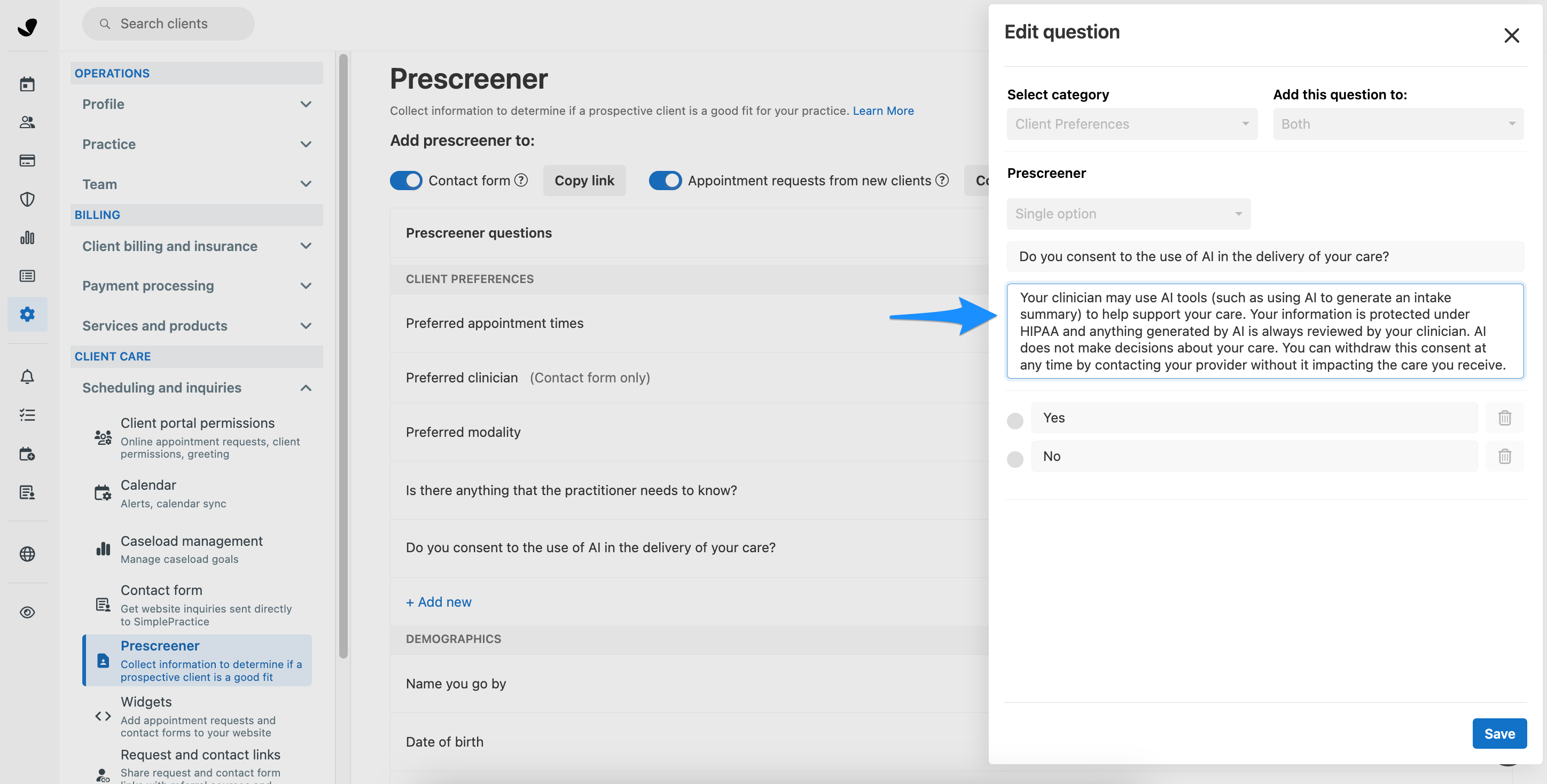Viewport: 1547px width, 784px height.
Task: Click the search magnifier icon
Action: pyautogui.click(x=105, y=23)
